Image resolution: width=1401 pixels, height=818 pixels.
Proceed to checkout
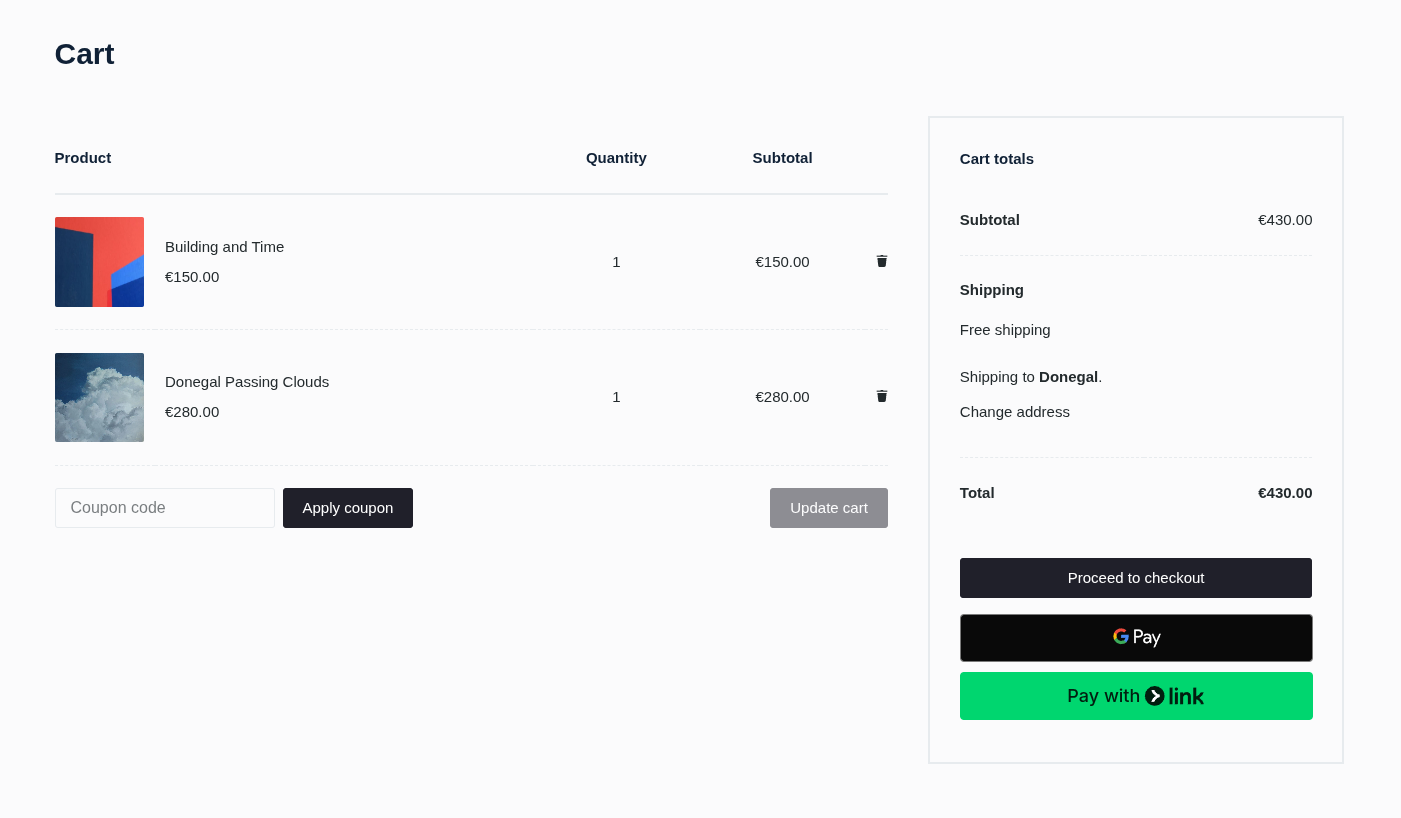(1135, 578)
